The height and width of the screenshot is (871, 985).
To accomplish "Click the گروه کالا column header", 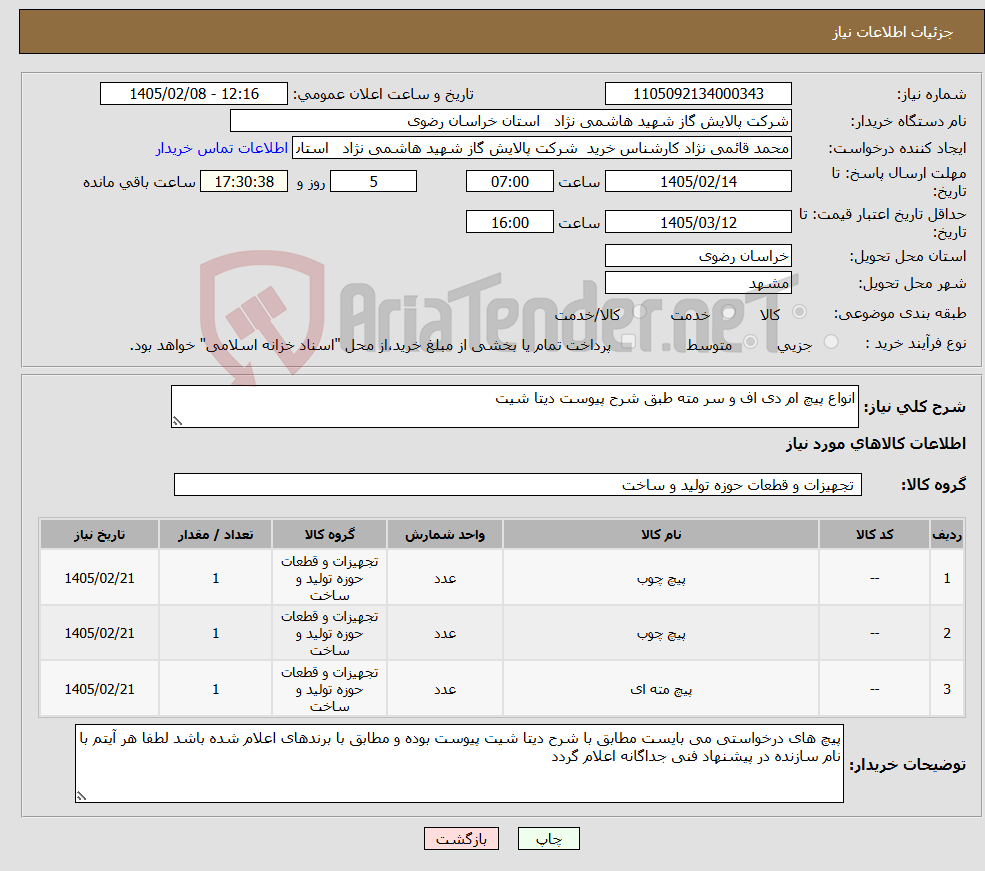I will 329,534.
